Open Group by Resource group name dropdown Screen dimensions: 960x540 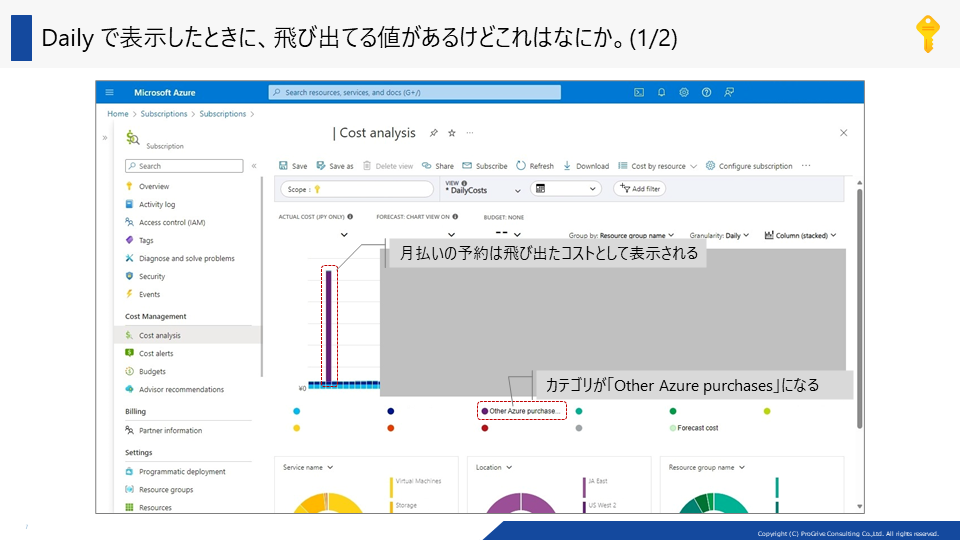621,235
